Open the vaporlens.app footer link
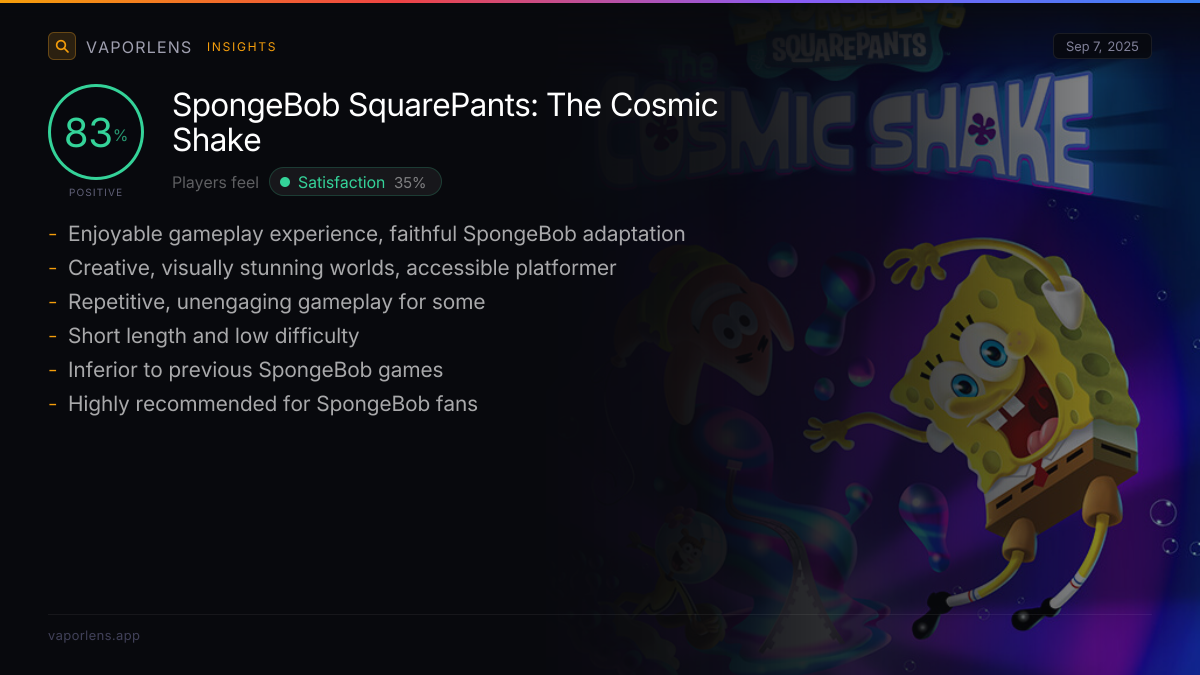 pos(94,635)
